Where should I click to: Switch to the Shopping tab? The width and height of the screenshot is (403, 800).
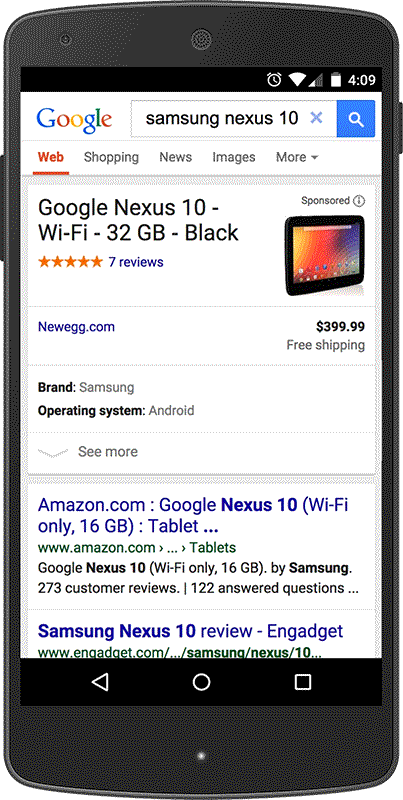point(111,157)
